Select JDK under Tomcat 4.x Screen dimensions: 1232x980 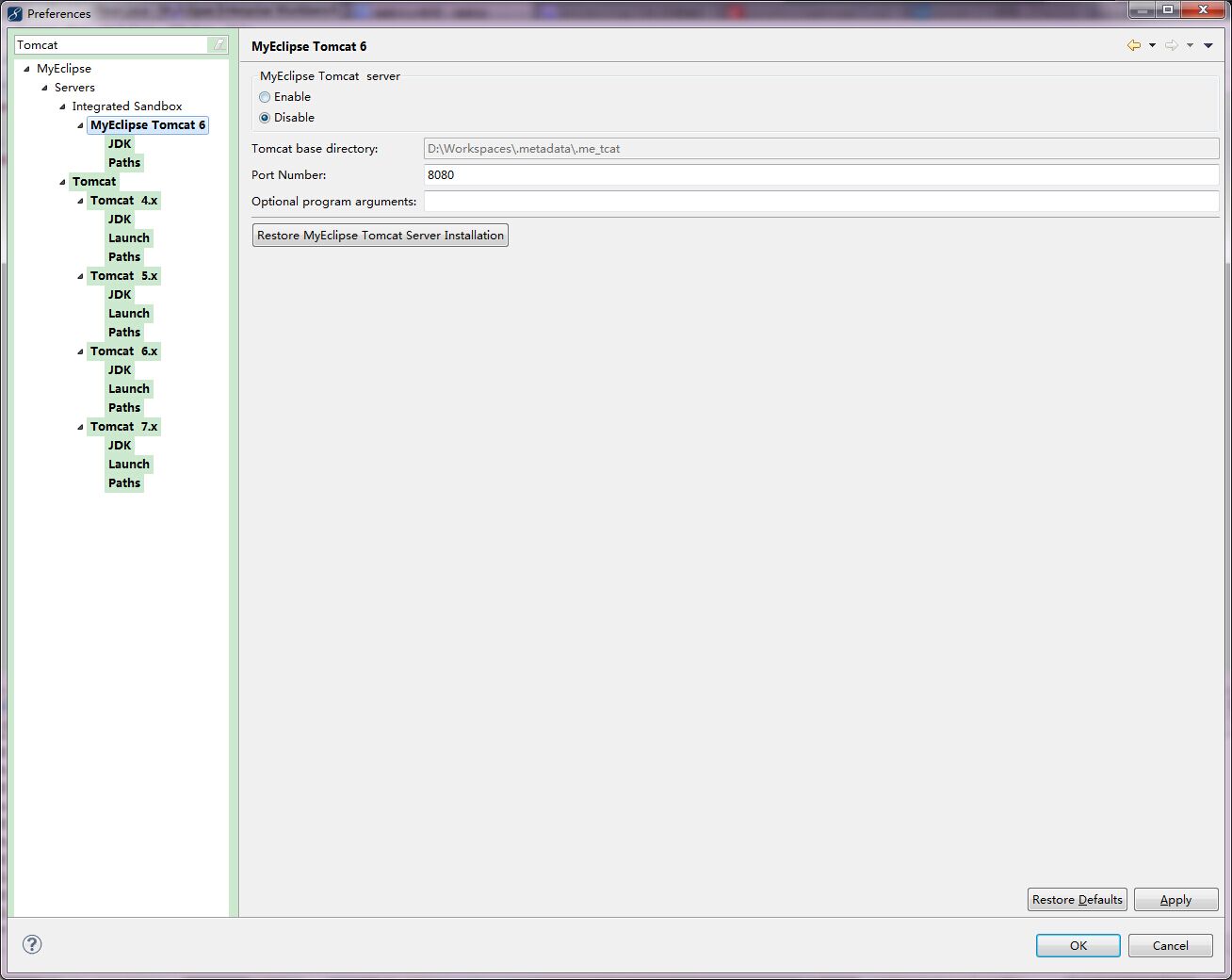click(x=120, y=219)
